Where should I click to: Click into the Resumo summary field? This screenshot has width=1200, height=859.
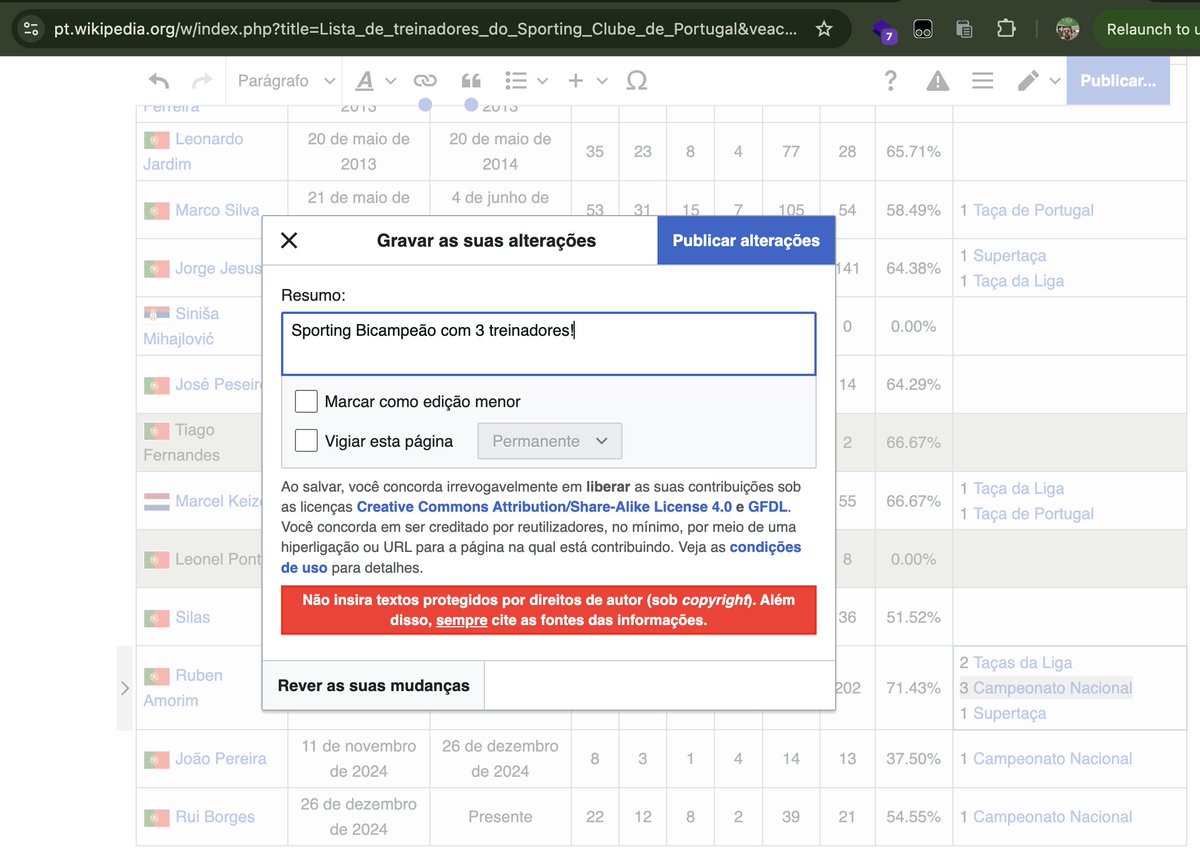click(549, 343)
